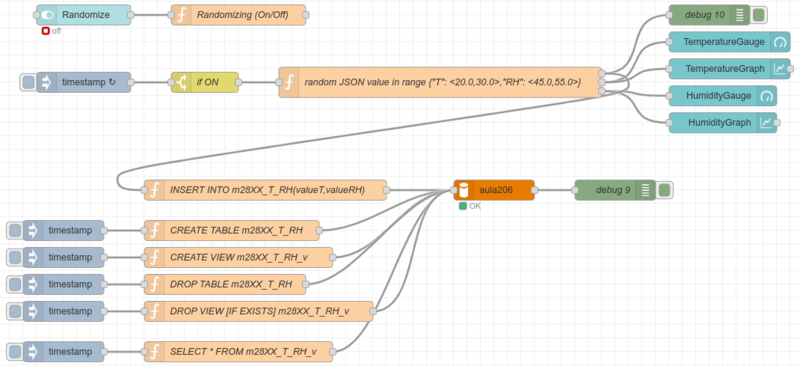Click the Randomize switch node icon
Image resolution: width=800 pixels, height=366 pixels.
(46, 15)
